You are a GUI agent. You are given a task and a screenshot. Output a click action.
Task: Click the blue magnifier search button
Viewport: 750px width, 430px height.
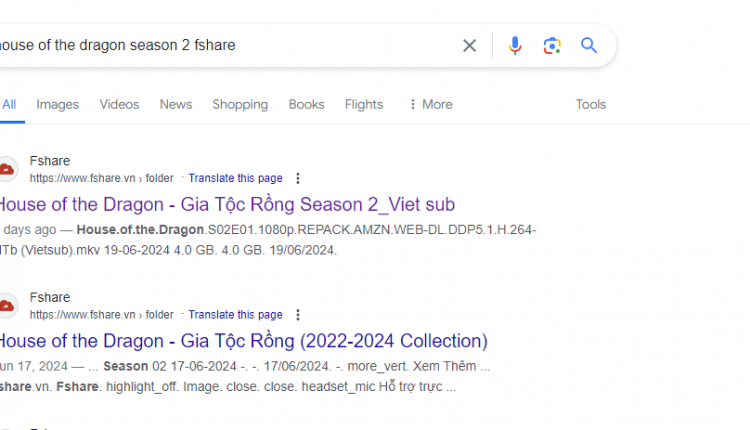589,45
